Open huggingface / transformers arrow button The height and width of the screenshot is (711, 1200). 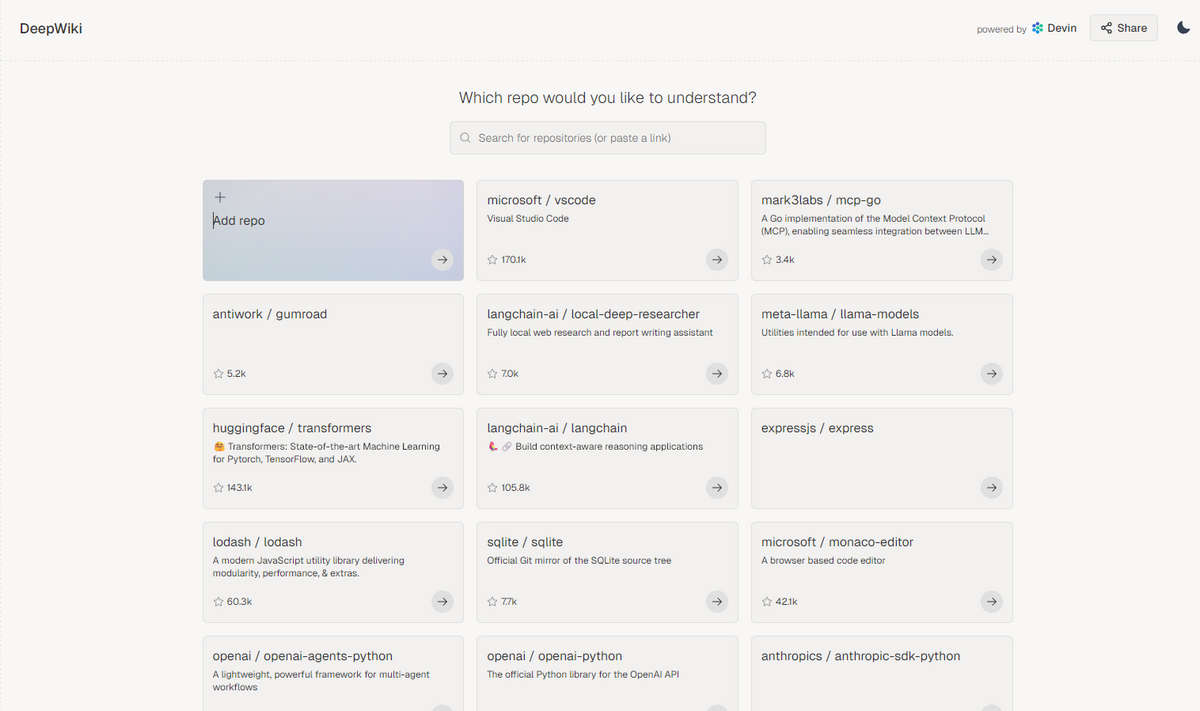tap(443, 488)
